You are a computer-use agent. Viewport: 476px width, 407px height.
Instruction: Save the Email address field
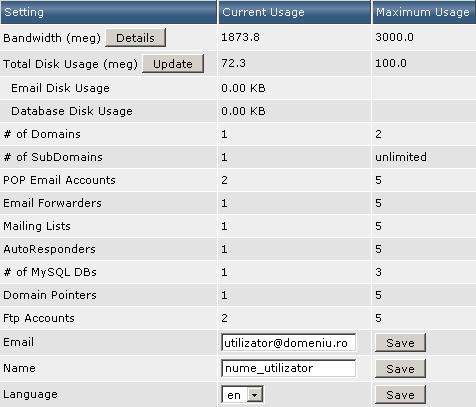pyautogui.click(x=400, y=343)
